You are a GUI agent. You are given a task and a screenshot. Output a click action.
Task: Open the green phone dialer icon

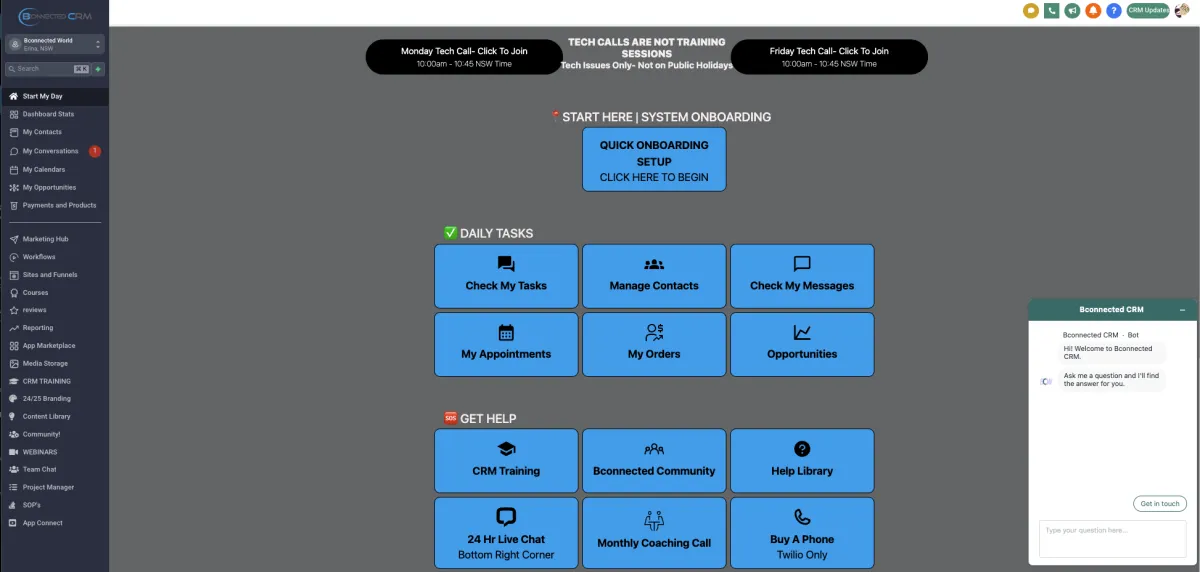pyautogui.click(x=1051, y=10)
